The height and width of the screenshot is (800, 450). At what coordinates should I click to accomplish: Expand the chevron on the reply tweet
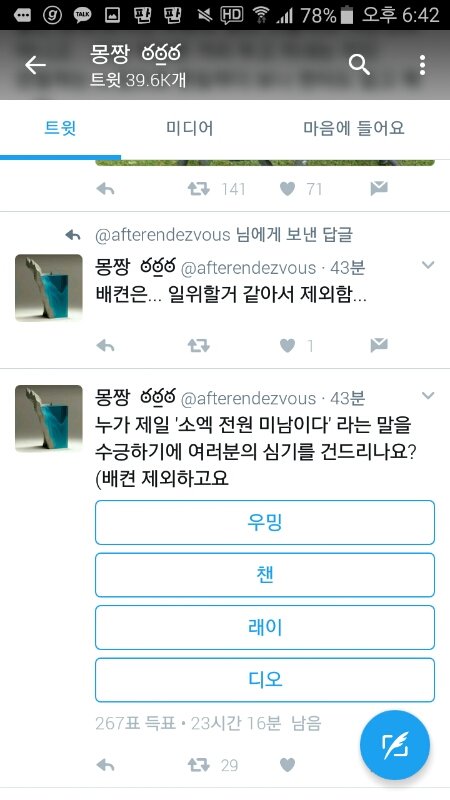[428, 265]
